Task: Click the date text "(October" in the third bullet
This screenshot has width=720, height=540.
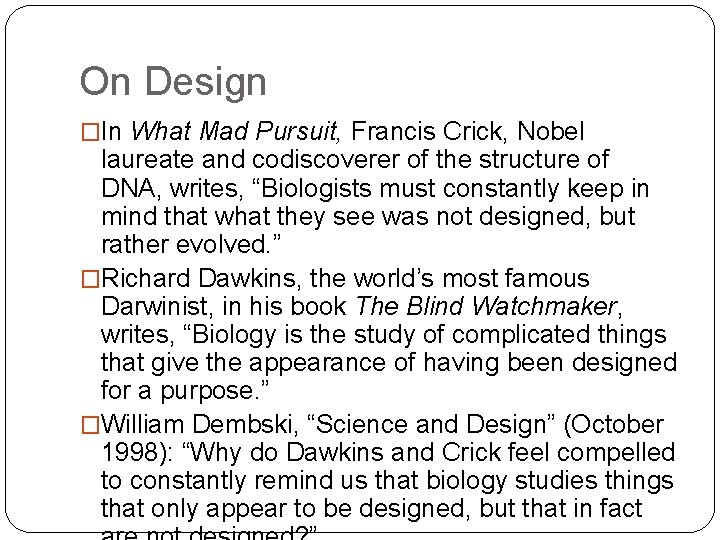Action: pos(614,425)
